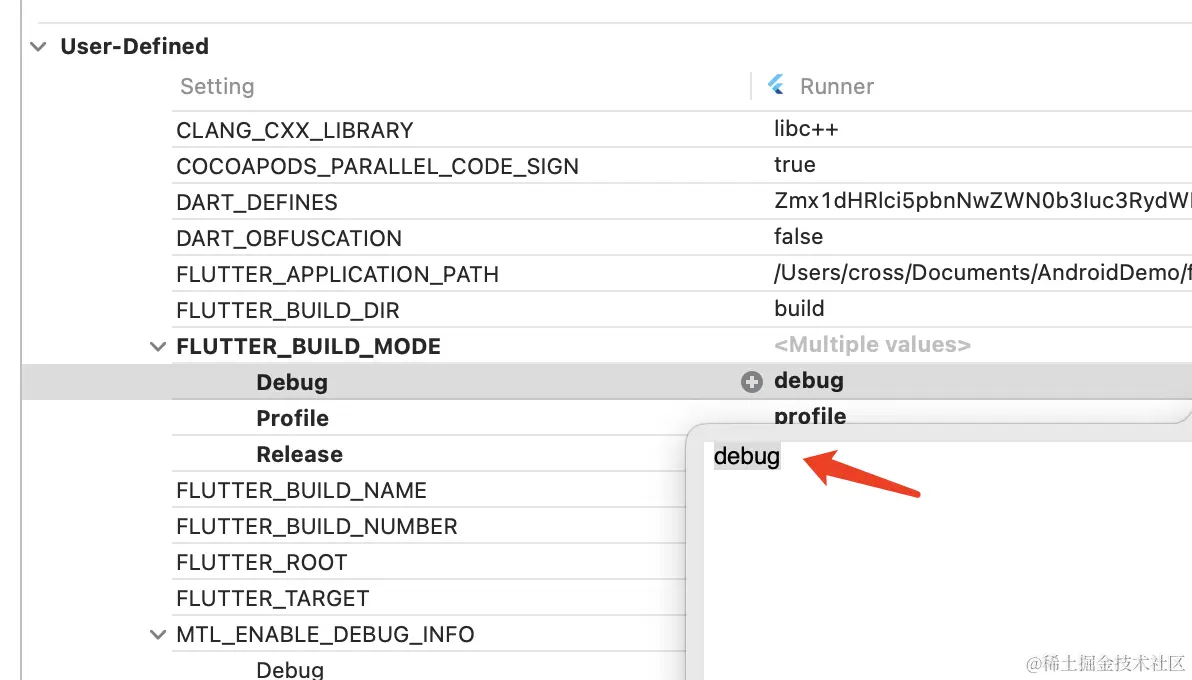This screenshot has width=1192, height=680.
Task: Click the profile value
Action: [x=810, y=416]
